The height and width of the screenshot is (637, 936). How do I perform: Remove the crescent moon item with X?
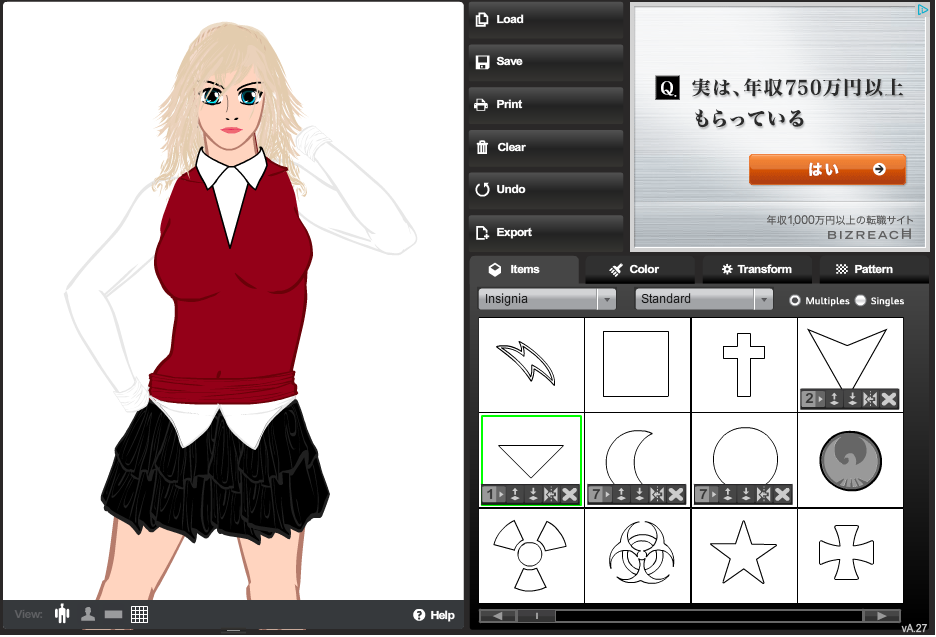pyautogui.click(x=676, y=494)
